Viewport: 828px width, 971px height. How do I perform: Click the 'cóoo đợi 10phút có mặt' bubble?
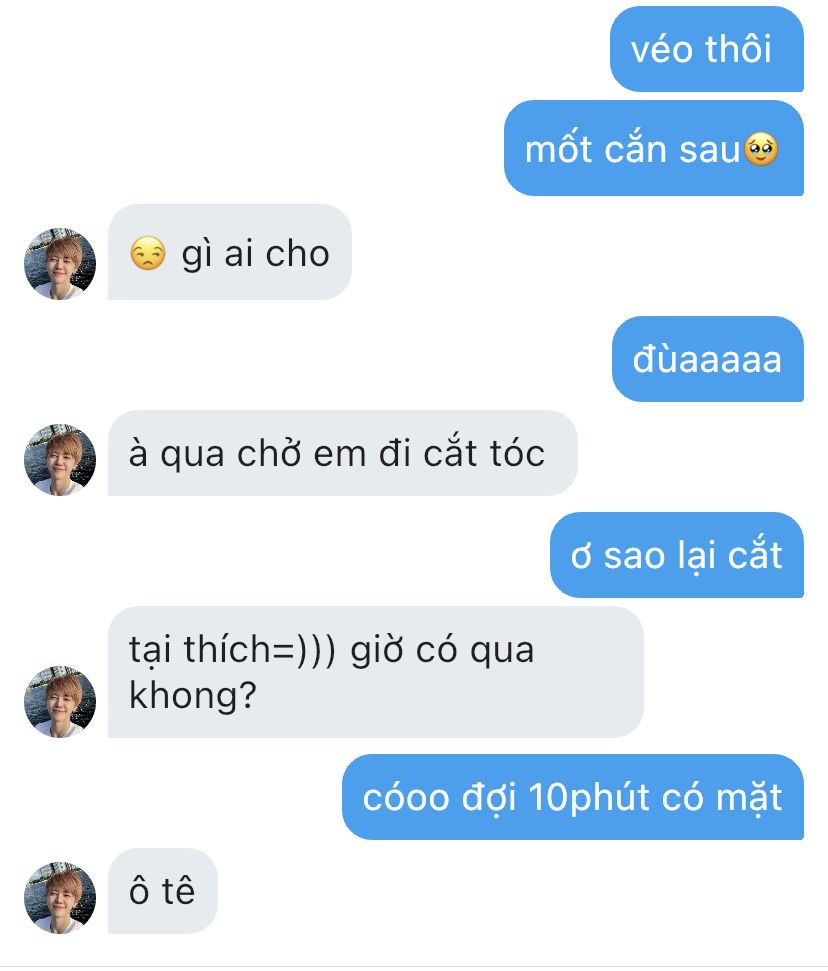point(573,797)
